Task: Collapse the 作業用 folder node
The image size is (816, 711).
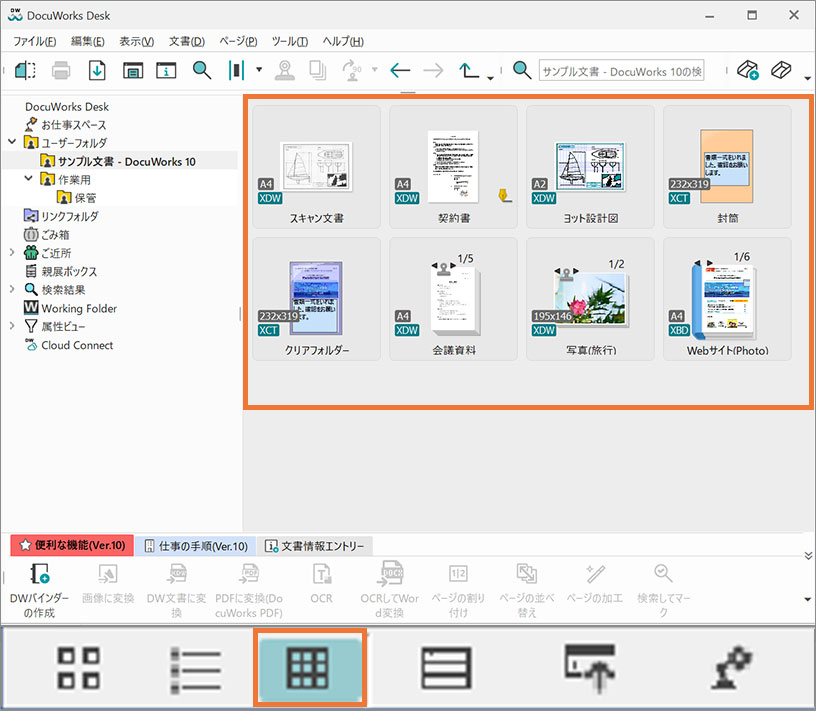Action: 29,179
